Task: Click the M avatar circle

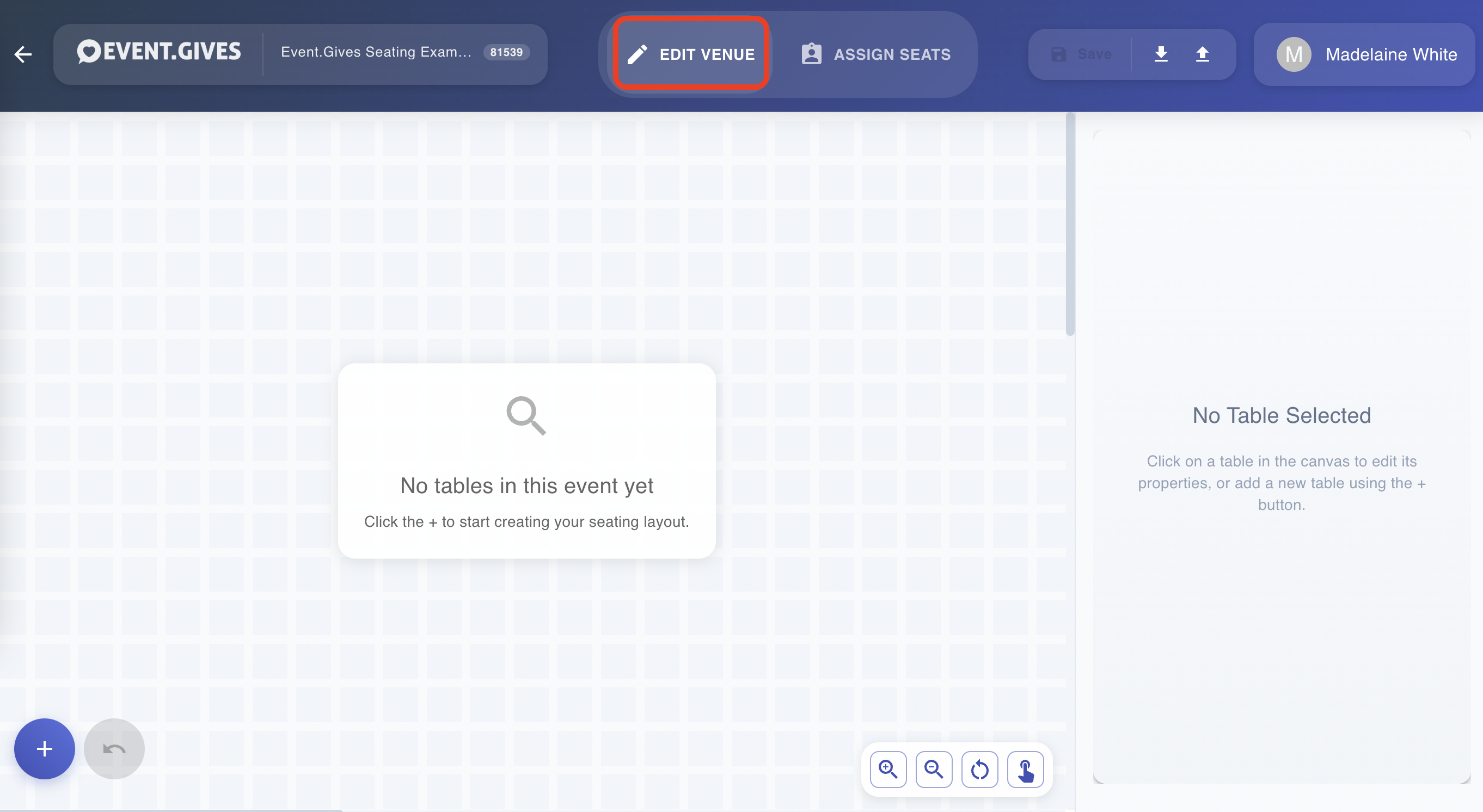Action: click(1294, 54)
